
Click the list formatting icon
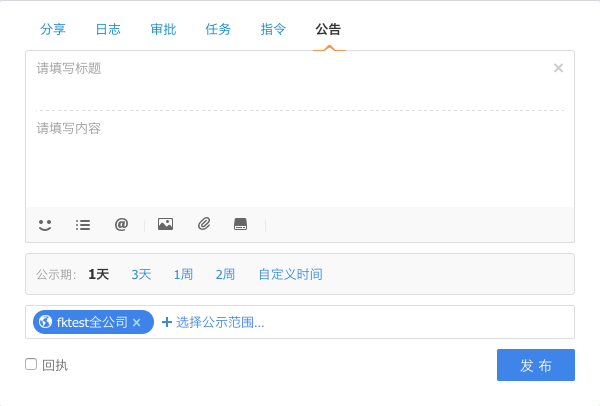point(83,225)
